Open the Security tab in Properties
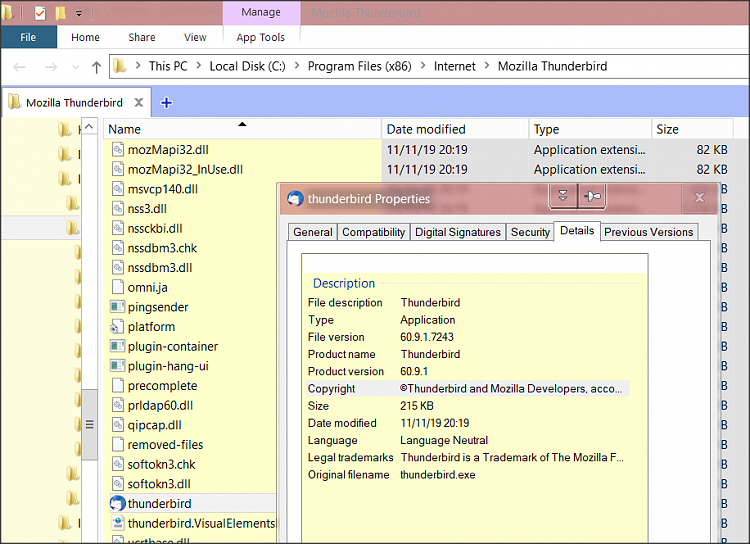Screen dimensions: 750x544 [530, 232]
